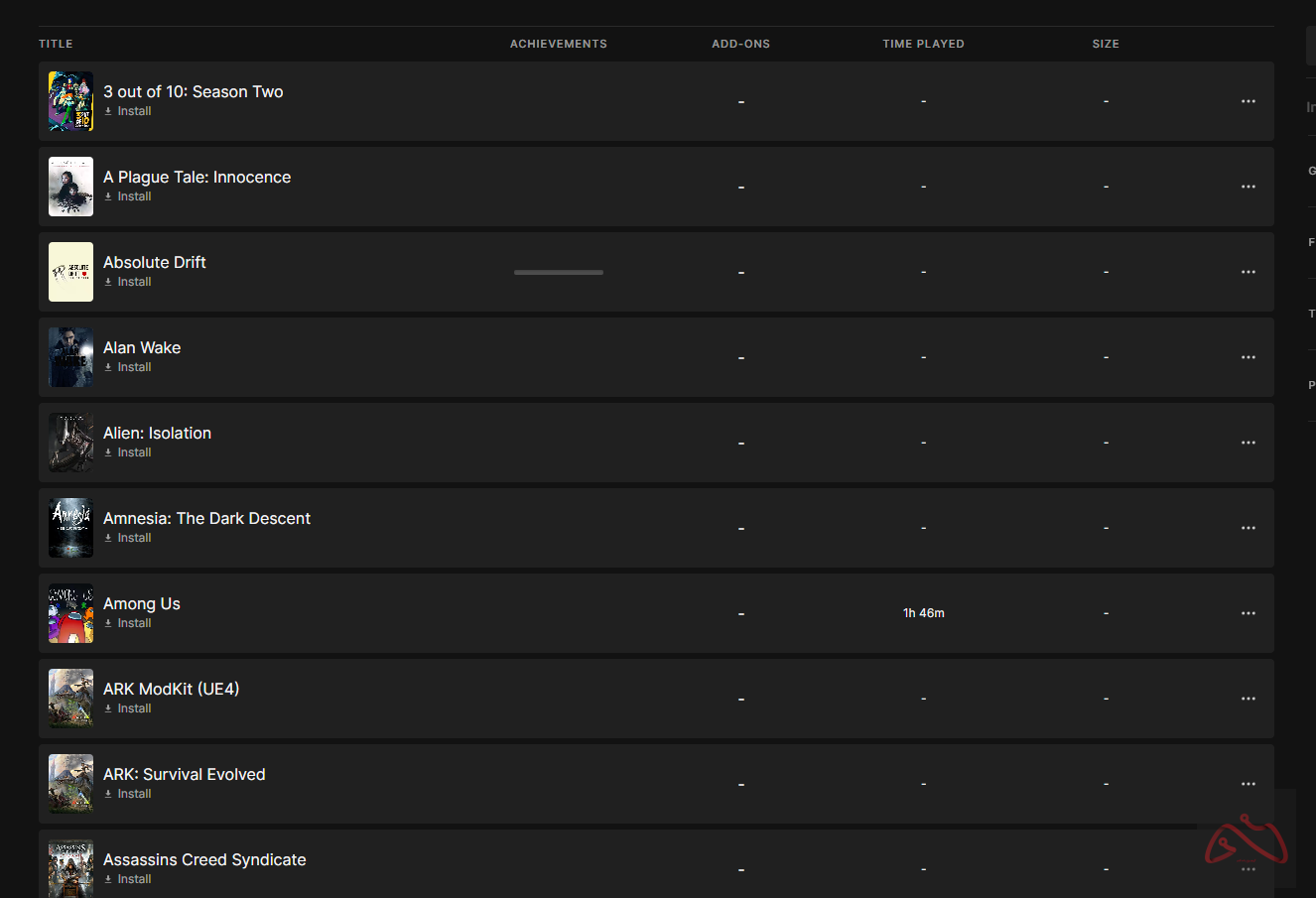Open more options for ARK: Survival Evolved
The height and width of the screenshot is (898, 1316).
(x=1248, y=784)
